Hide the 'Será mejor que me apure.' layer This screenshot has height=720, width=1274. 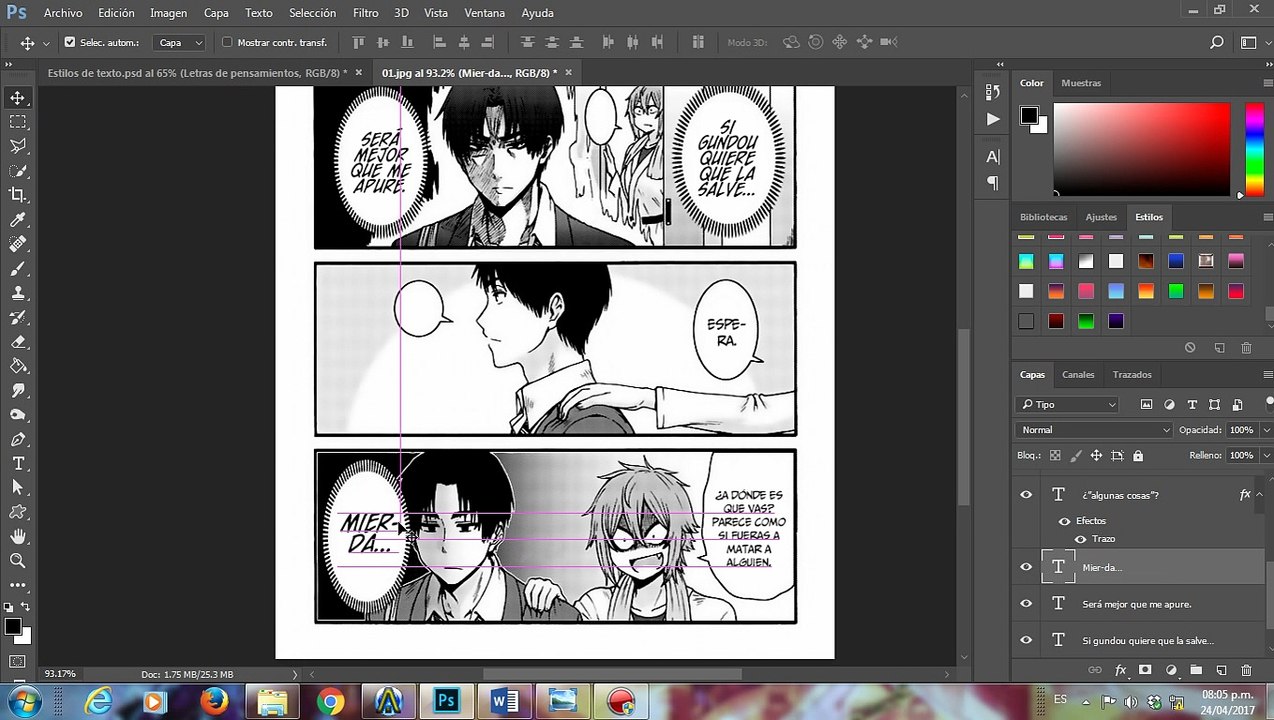point(1026,604)
